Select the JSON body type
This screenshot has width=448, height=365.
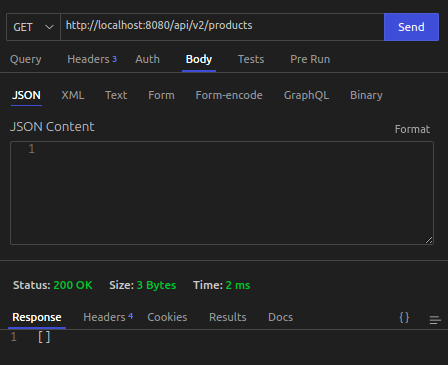point(26,95)
